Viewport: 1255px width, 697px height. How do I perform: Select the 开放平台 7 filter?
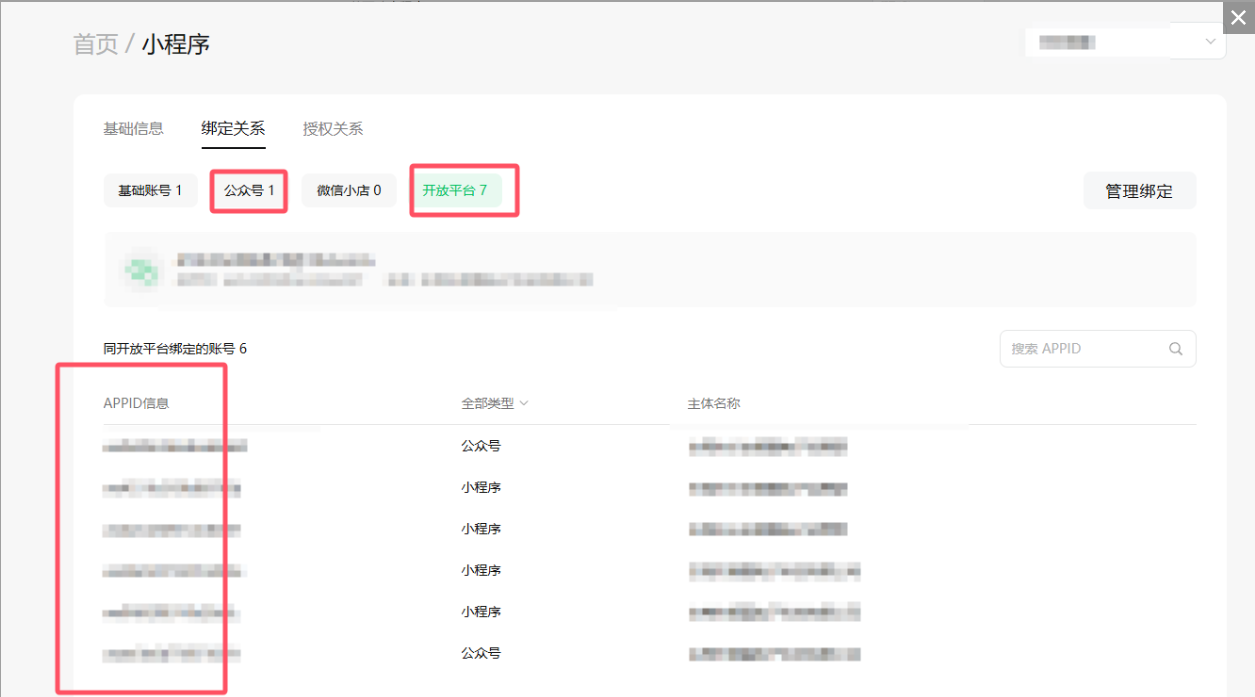[x=454, y=190]
